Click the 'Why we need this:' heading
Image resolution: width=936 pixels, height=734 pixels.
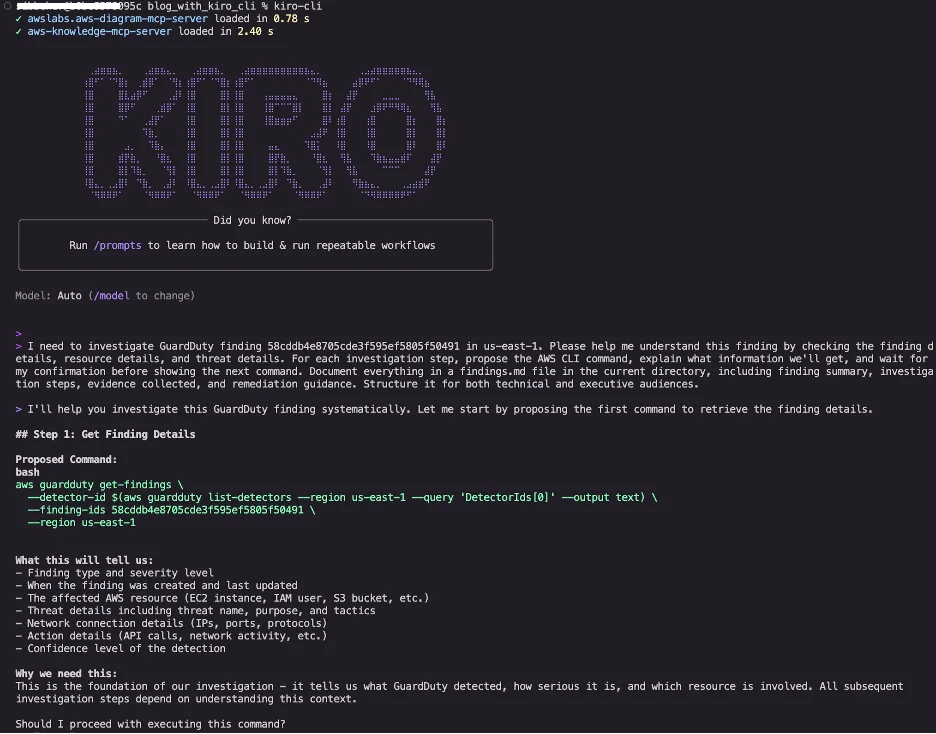tap(66, 674)
